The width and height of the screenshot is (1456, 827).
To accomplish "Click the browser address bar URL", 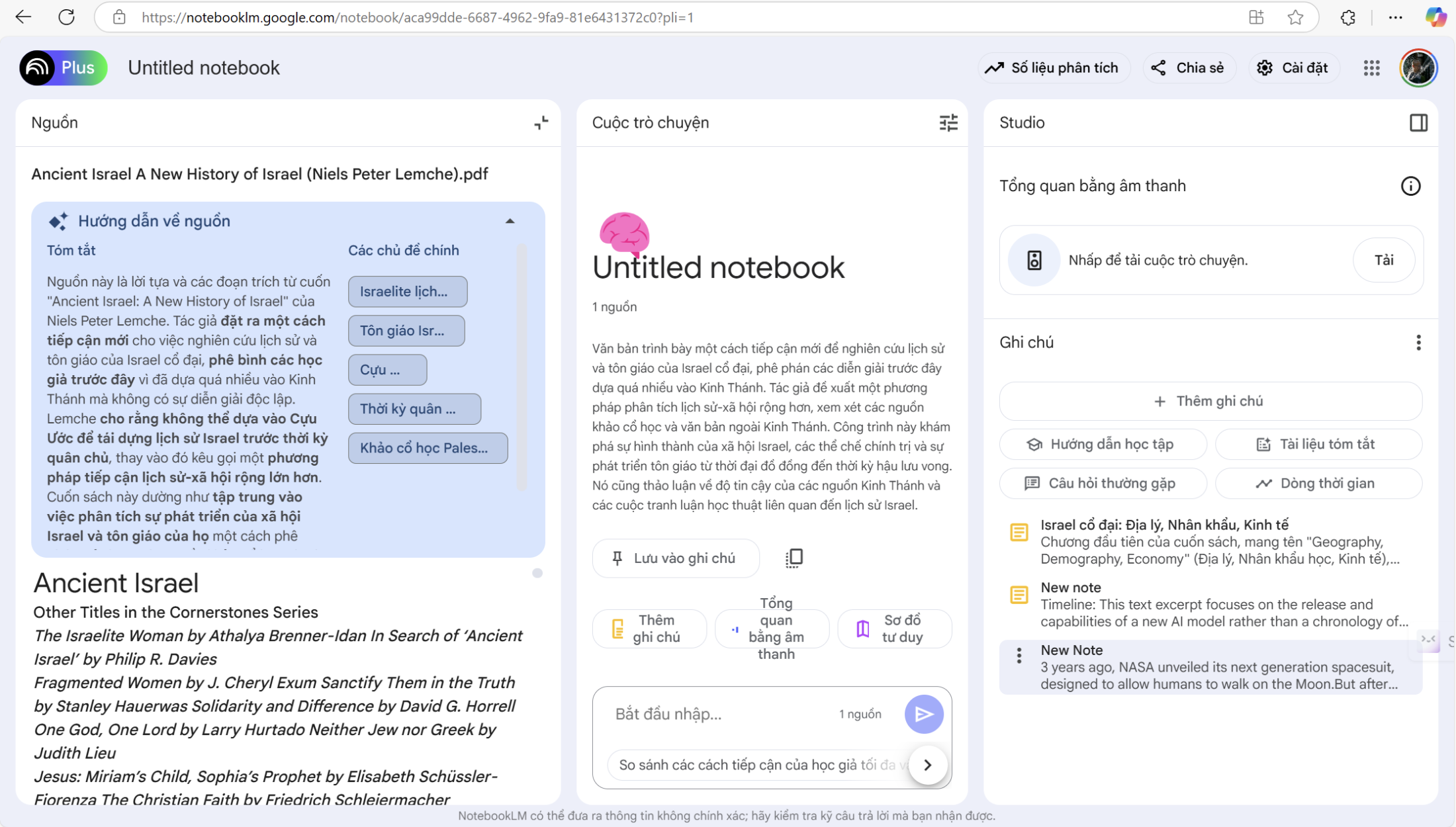I will (x=417, y=17).
